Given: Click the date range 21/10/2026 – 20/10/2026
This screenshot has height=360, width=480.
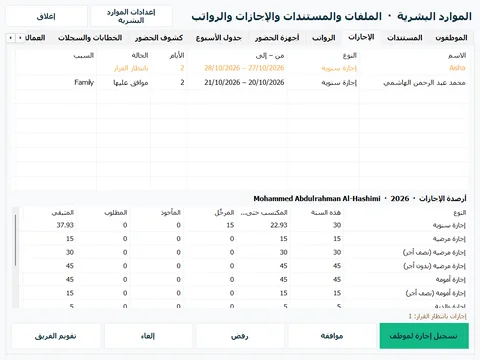Looking at the screenshot, I should 244,82.
